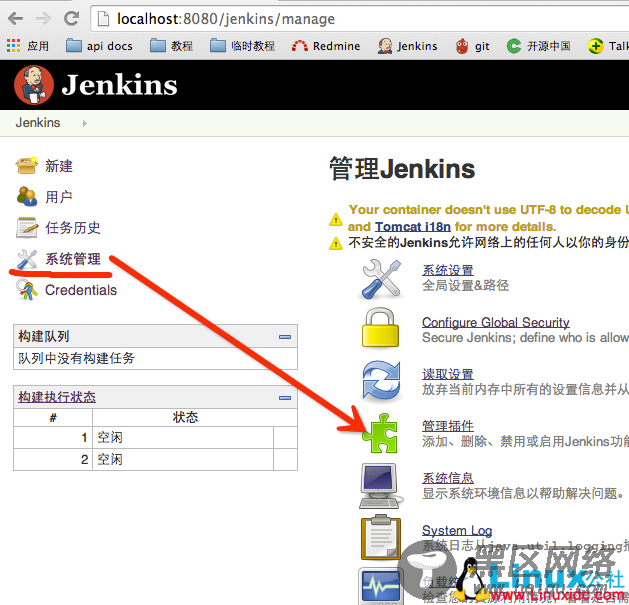The width and height of the screenshot is (629, 605).
Task: Click the 管理Jenkins page heading
Action: click(x=402, y=169)
